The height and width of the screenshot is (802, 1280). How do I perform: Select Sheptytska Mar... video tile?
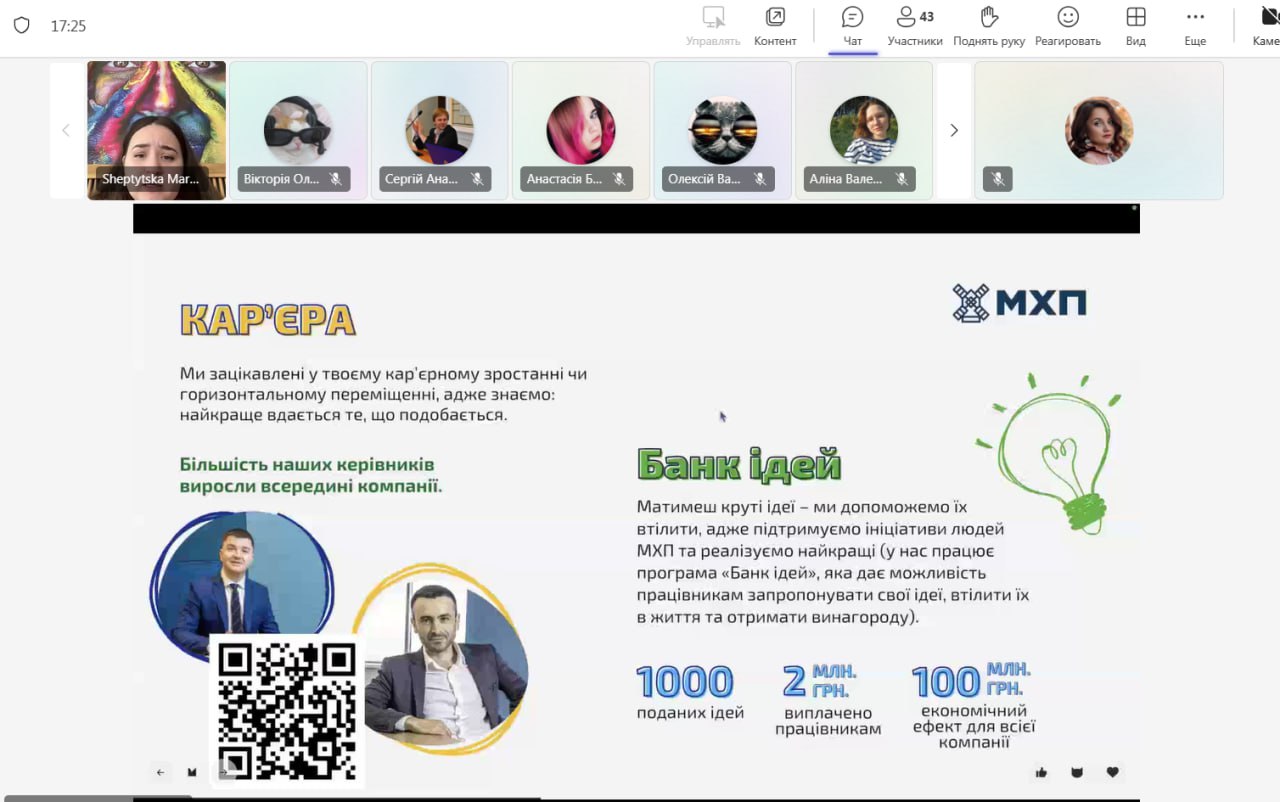coord(156,130)
